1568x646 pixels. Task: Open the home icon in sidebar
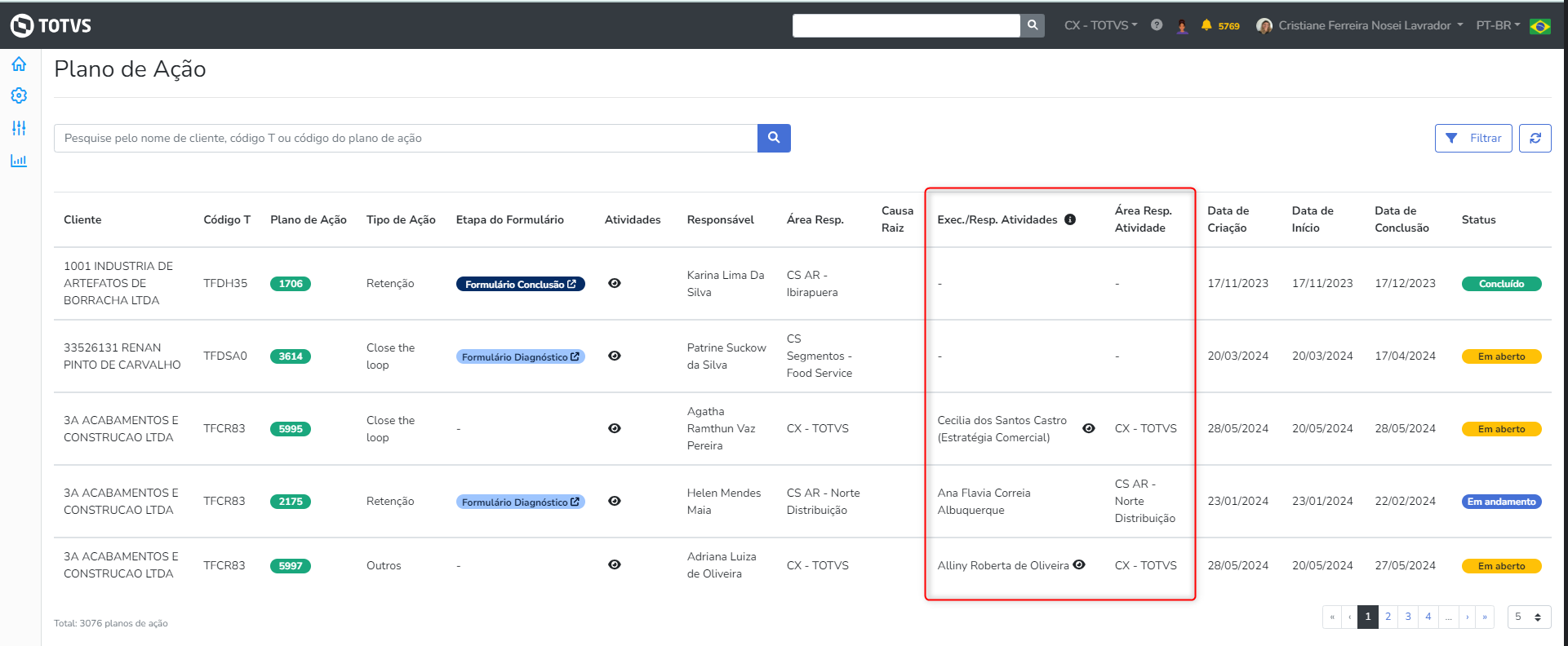coord(19,64)
